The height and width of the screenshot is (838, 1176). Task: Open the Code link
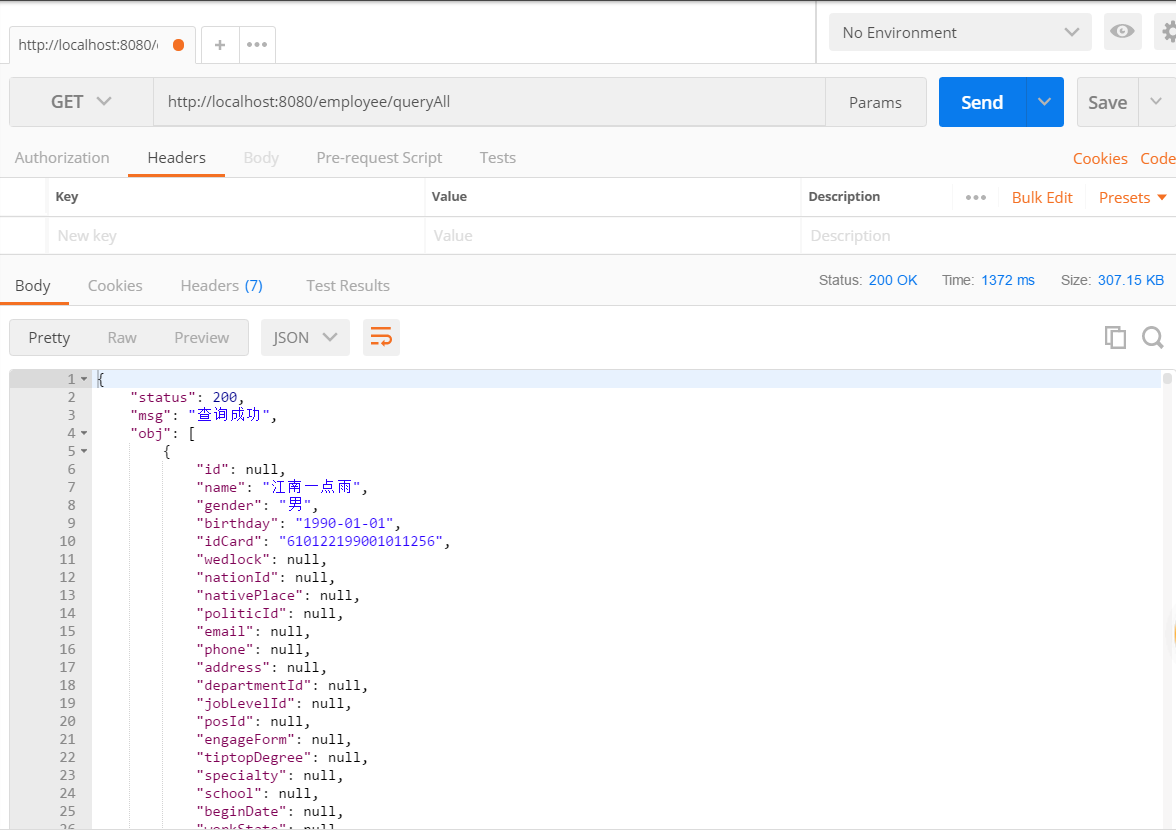[1157, 158]
